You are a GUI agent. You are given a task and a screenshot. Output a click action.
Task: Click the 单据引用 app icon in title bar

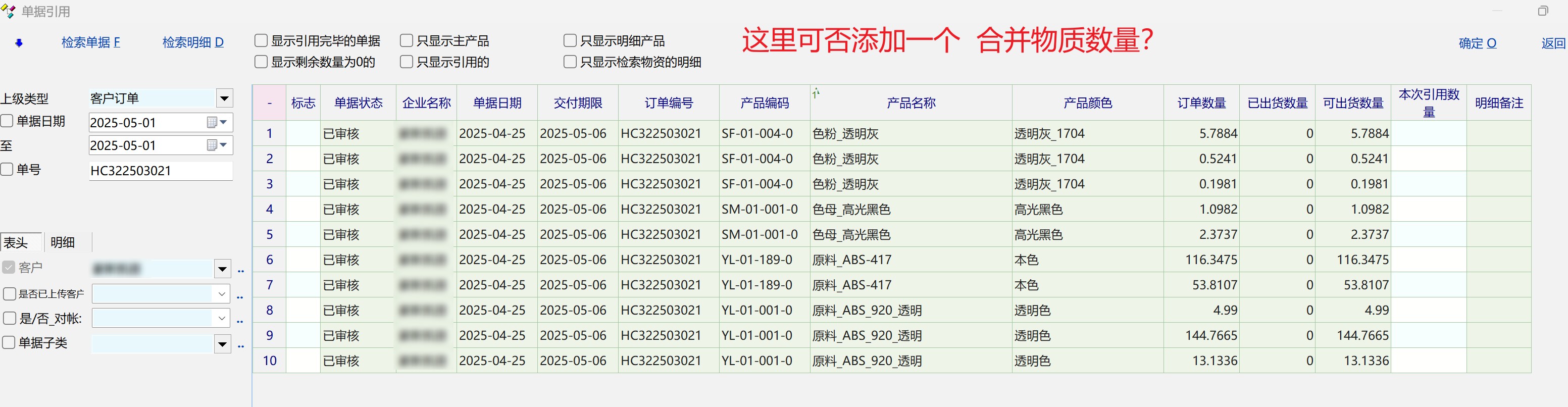[x=9, y=11]
